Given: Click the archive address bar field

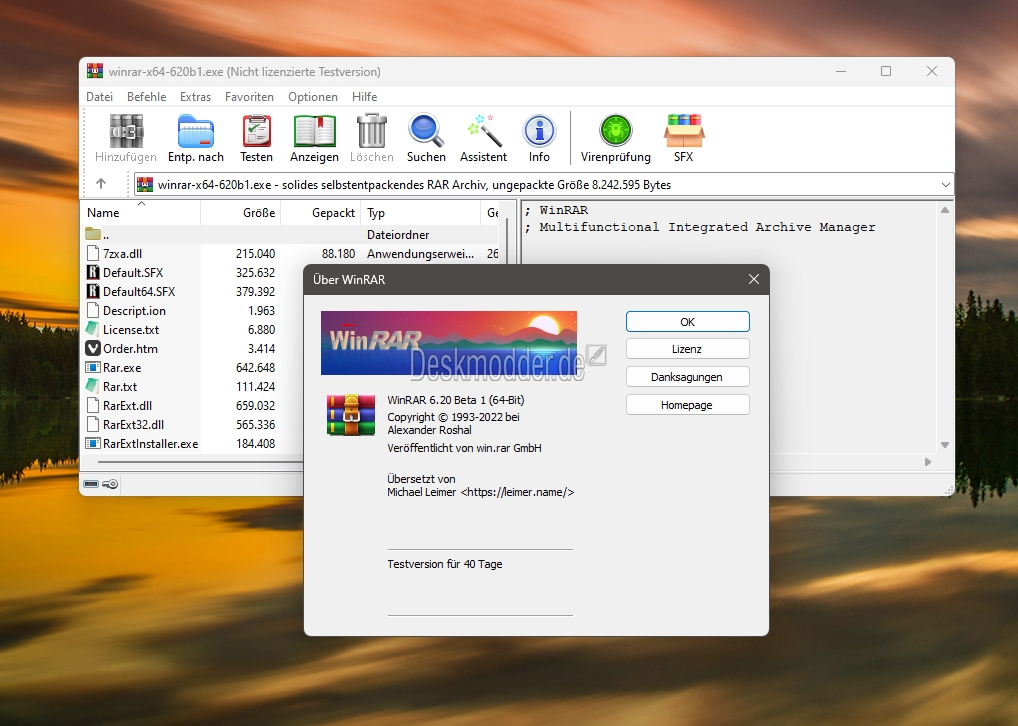Looking at the screenshot, I should (x=543, y=184).
